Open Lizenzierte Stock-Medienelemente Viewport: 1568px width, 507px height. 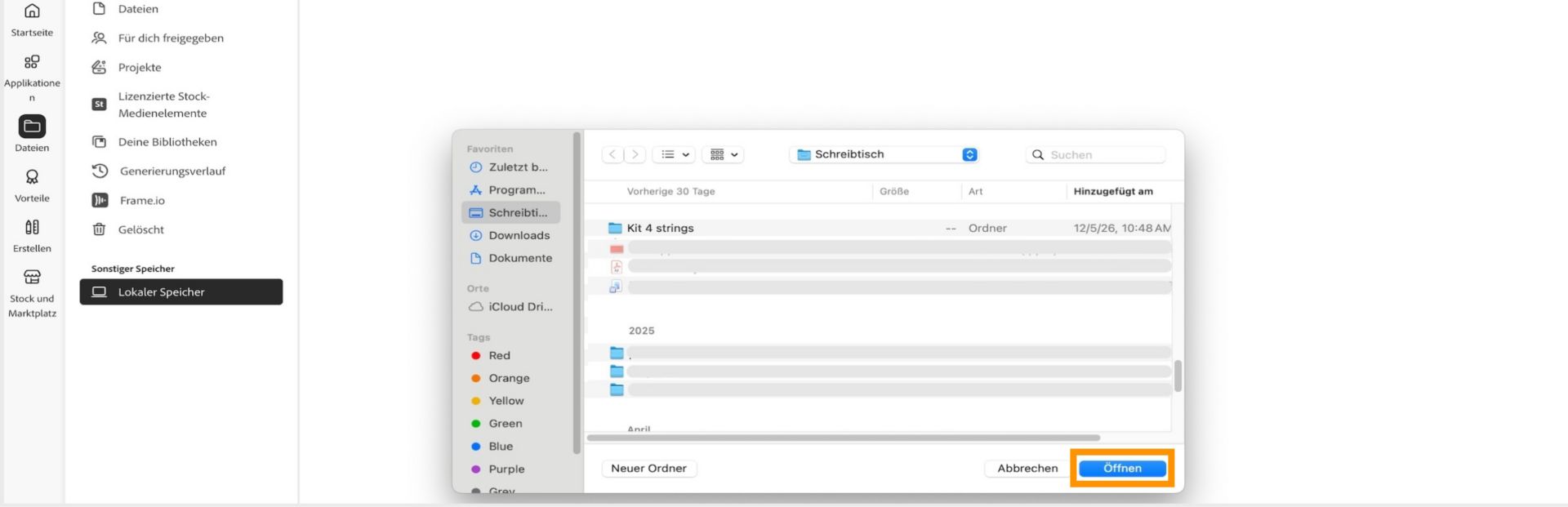(163, 105)
